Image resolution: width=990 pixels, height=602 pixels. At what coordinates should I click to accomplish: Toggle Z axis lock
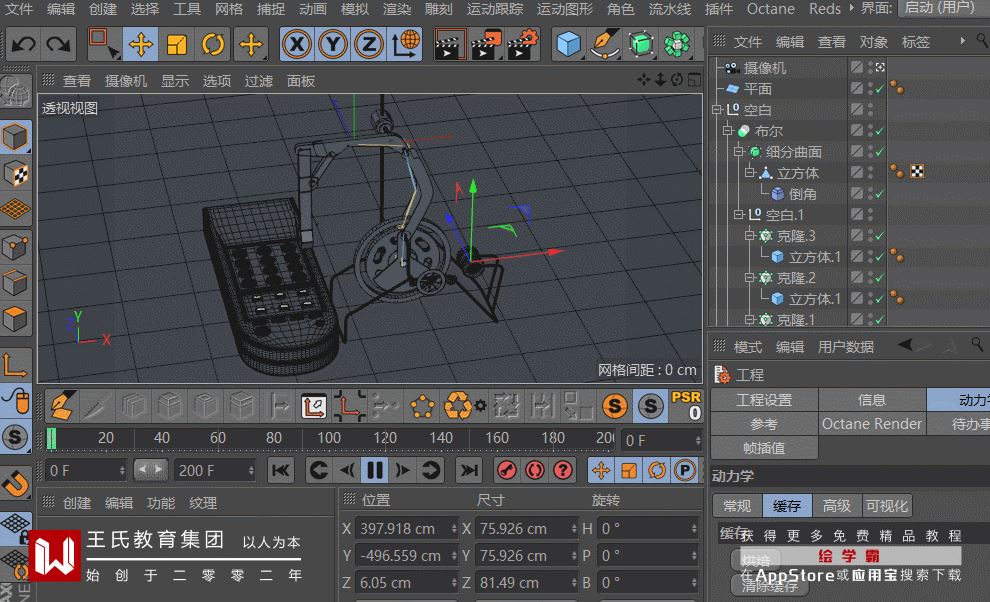tap(369, 44)
